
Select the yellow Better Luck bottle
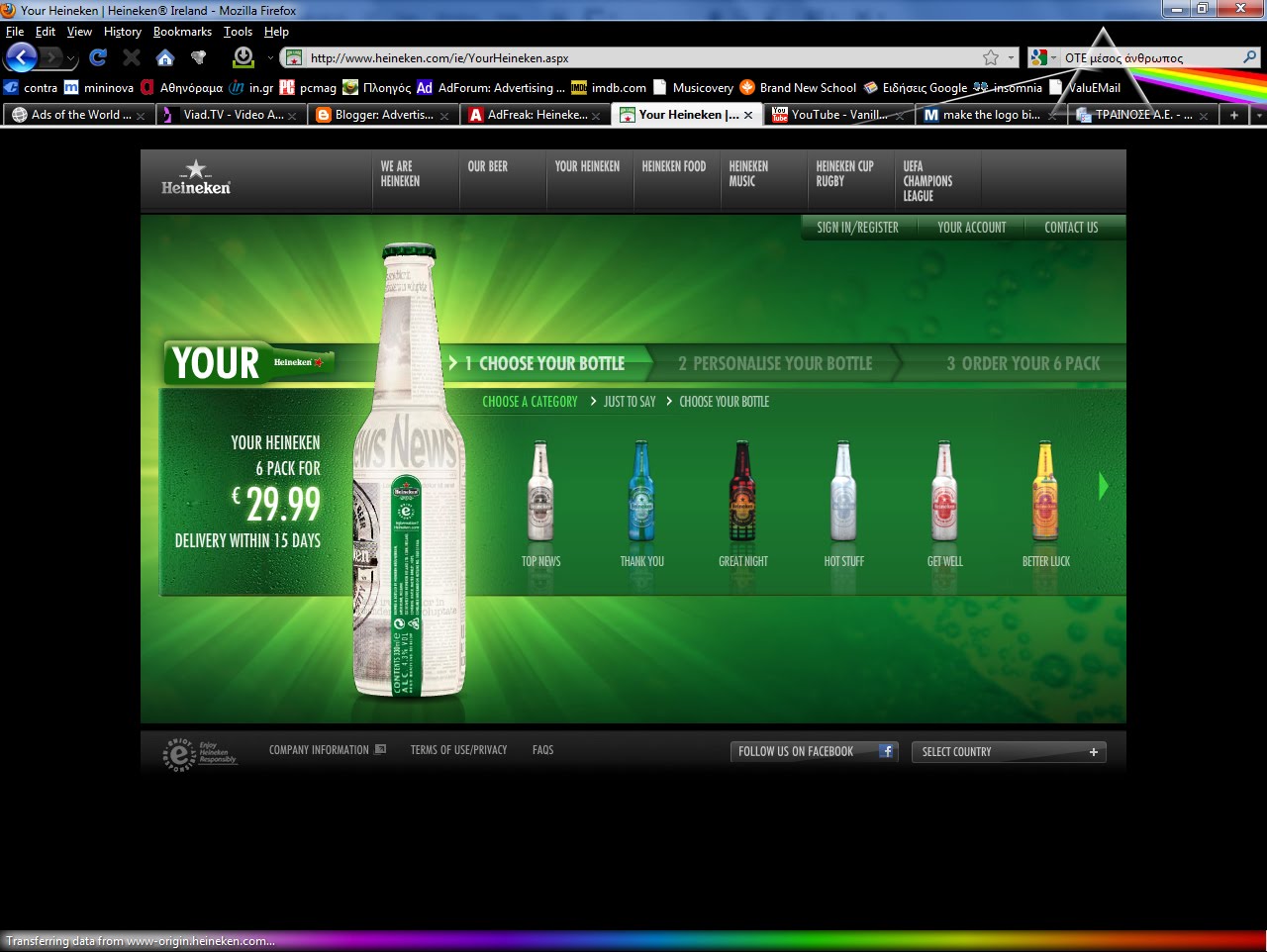[x=1045, y=492]
